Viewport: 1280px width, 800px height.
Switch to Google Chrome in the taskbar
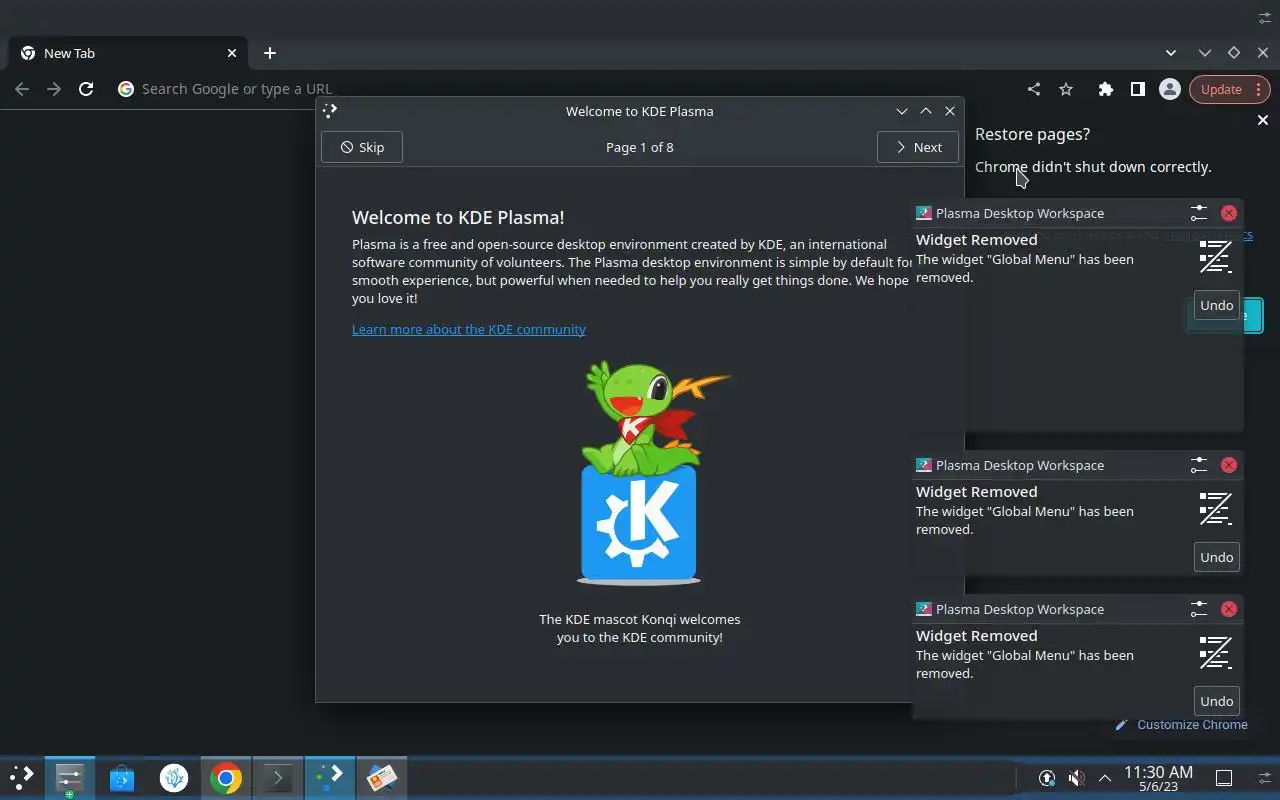226,778
